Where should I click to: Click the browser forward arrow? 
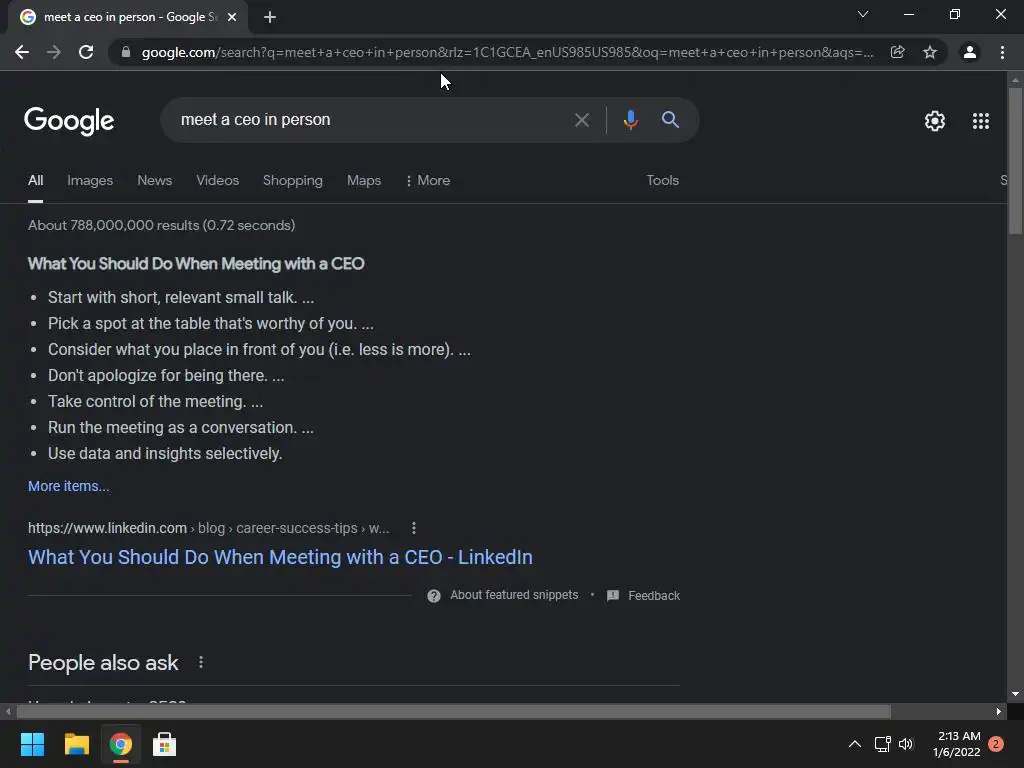pos(54,52)
